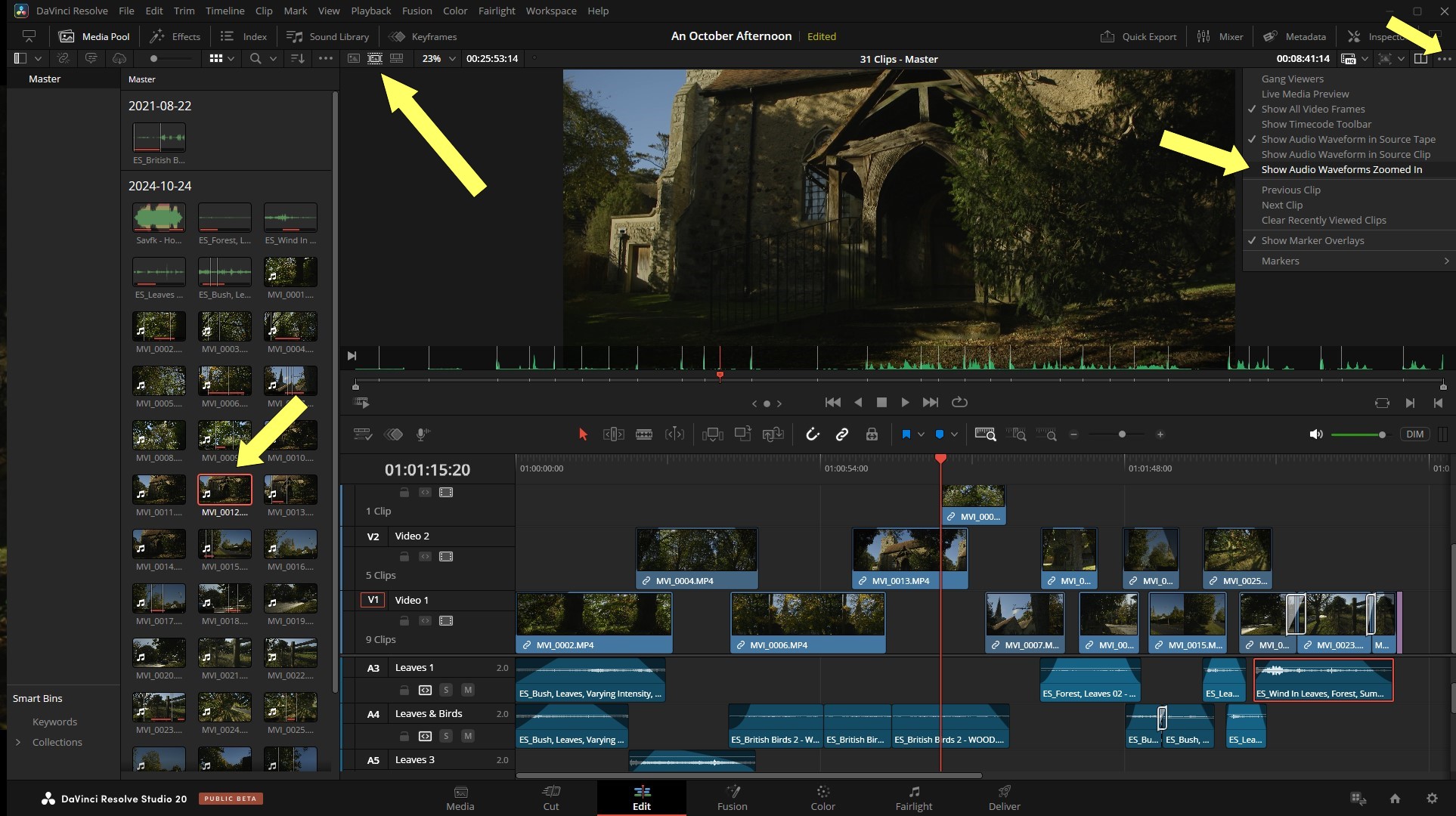
Task: Click Quick Export button
Action: [1138, 36]
